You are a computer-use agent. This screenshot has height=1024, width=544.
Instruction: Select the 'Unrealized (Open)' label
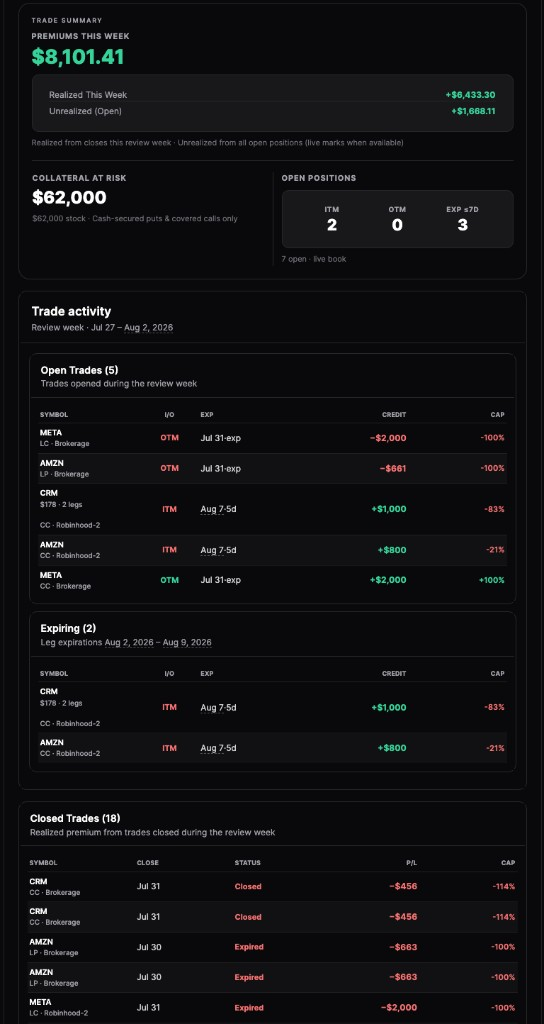point(86,111)
